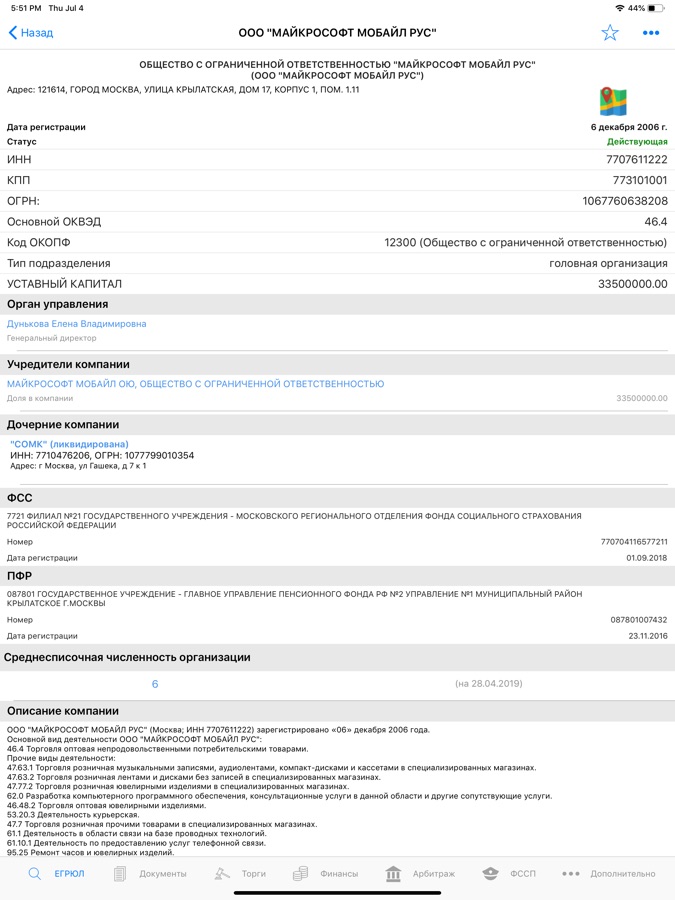The width and height of the screenshot is (675, 900).
Task: Go back using Назад button
Action: click(31, 33)
